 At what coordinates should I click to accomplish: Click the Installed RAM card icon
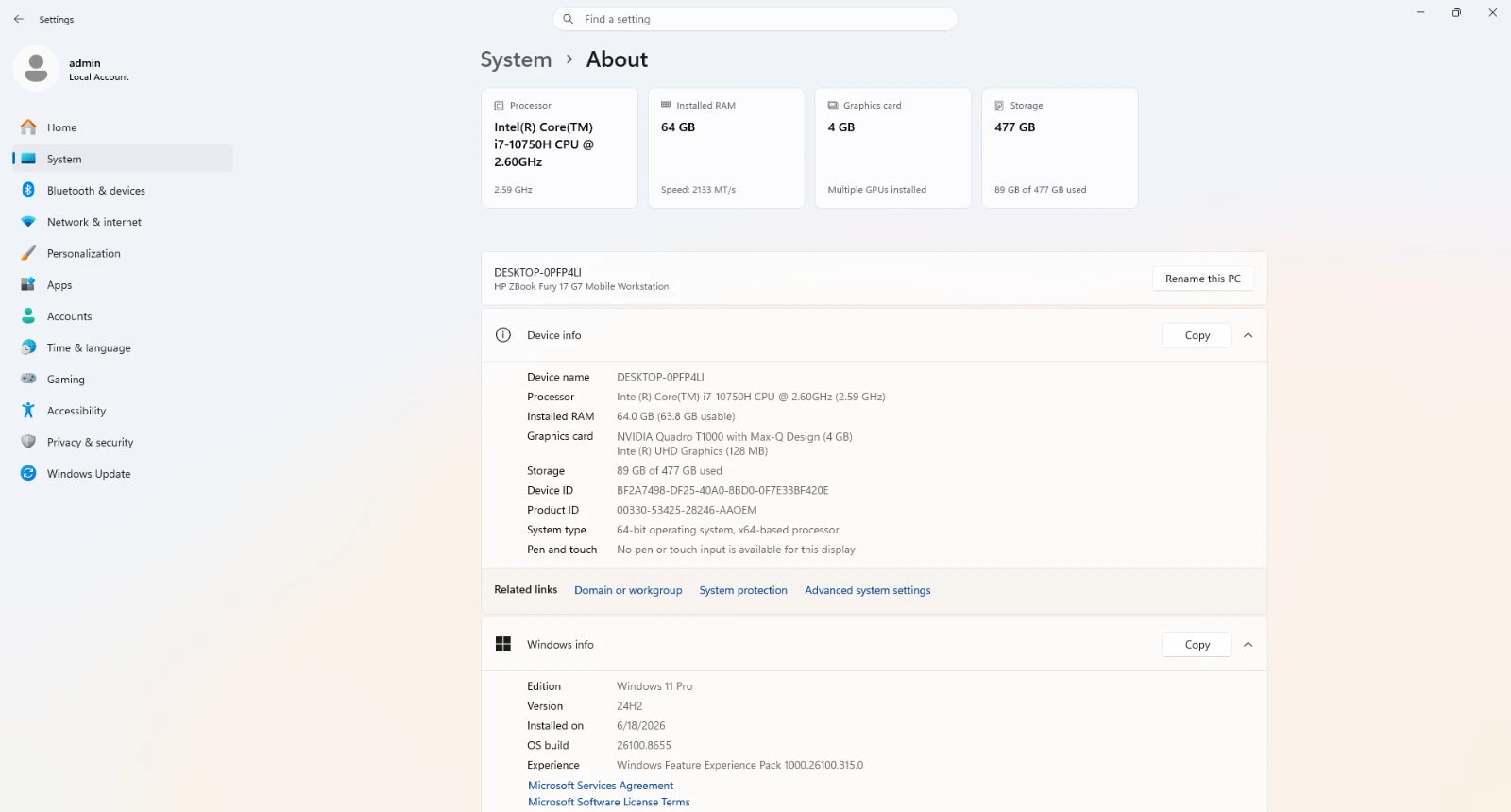(x=666, y=105)
